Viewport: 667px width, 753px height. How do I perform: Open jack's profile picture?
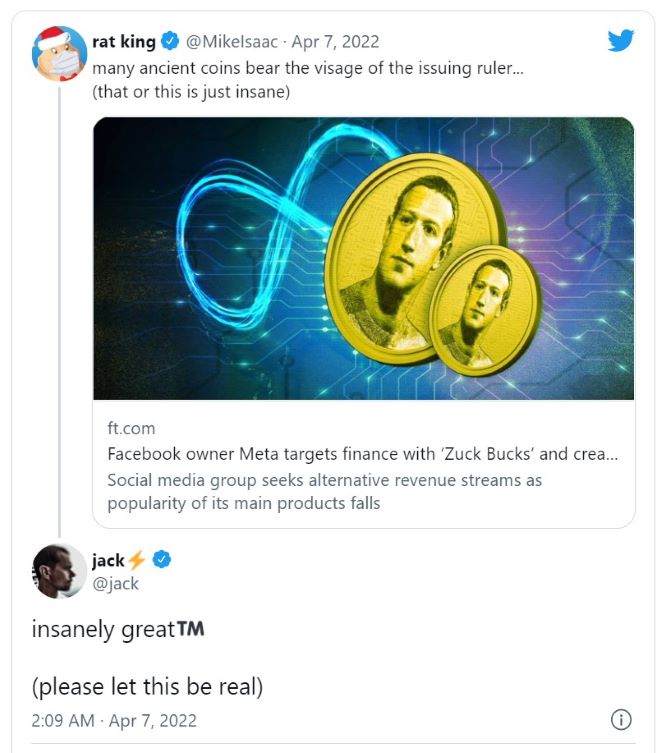pos(59,571)
